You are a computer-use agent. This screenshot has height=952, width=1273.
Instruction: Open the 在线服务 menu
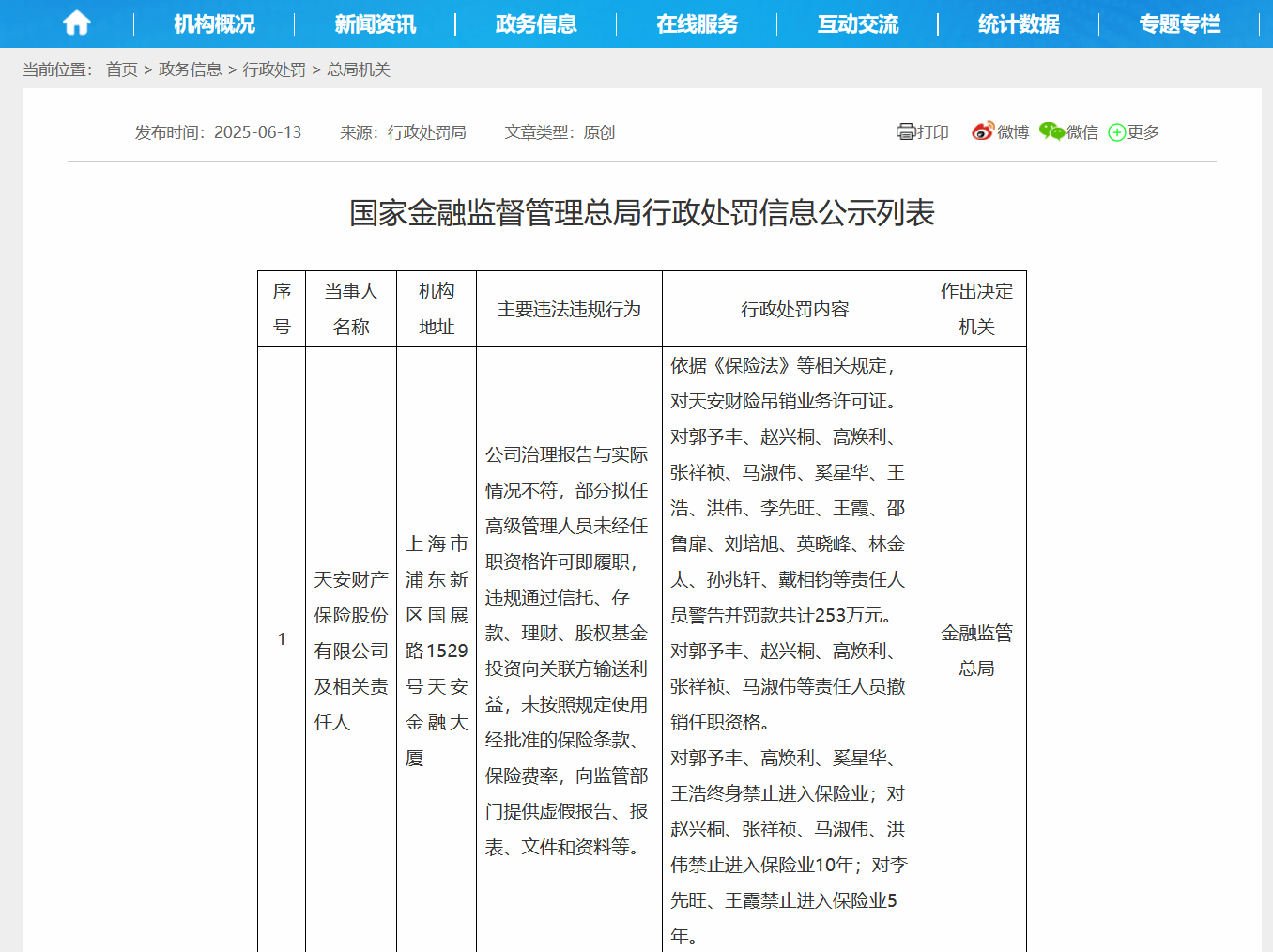(698, 24)
